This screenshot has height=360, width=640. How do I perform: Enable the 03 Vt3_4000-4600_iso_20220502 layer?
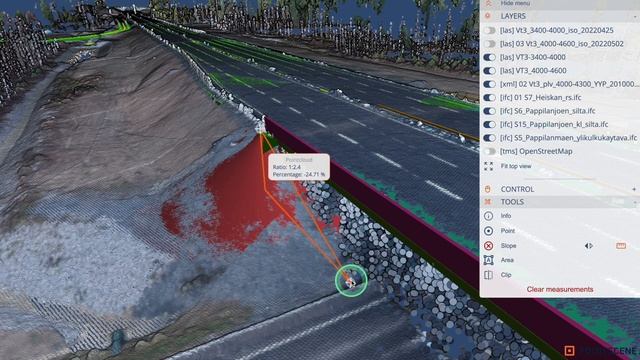tap(490, 44)
